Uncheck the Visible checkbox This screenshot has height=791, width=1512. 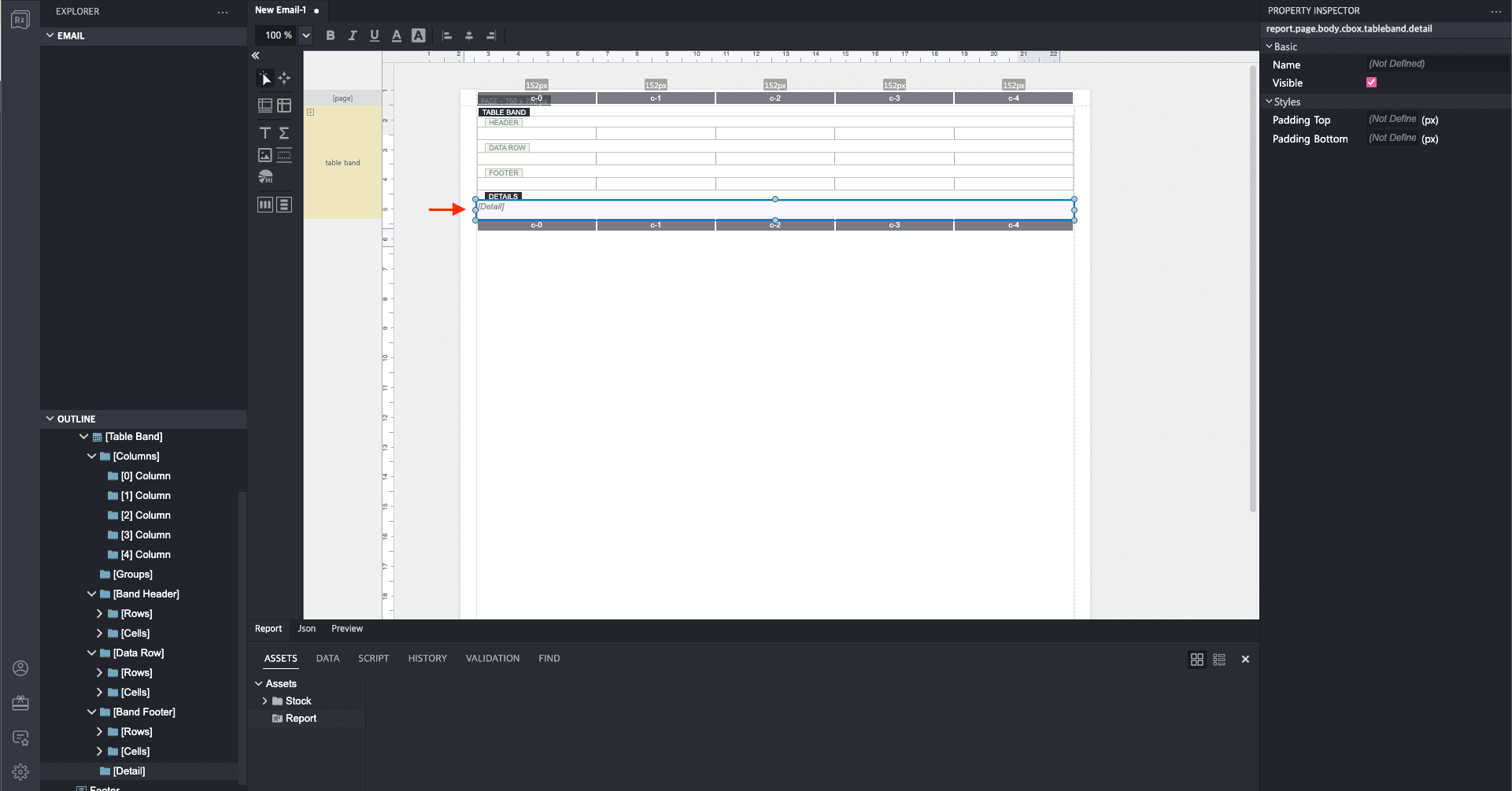coord(1371,83)
